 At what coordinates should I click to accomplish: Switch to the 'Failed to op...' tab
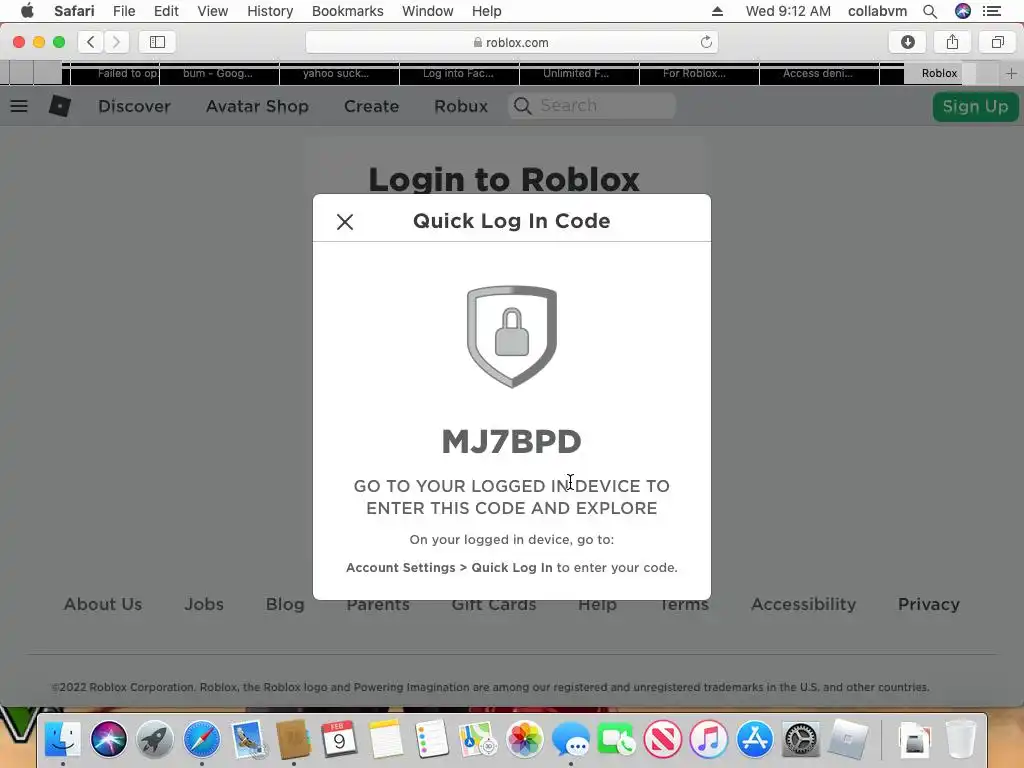coord(115,73)
